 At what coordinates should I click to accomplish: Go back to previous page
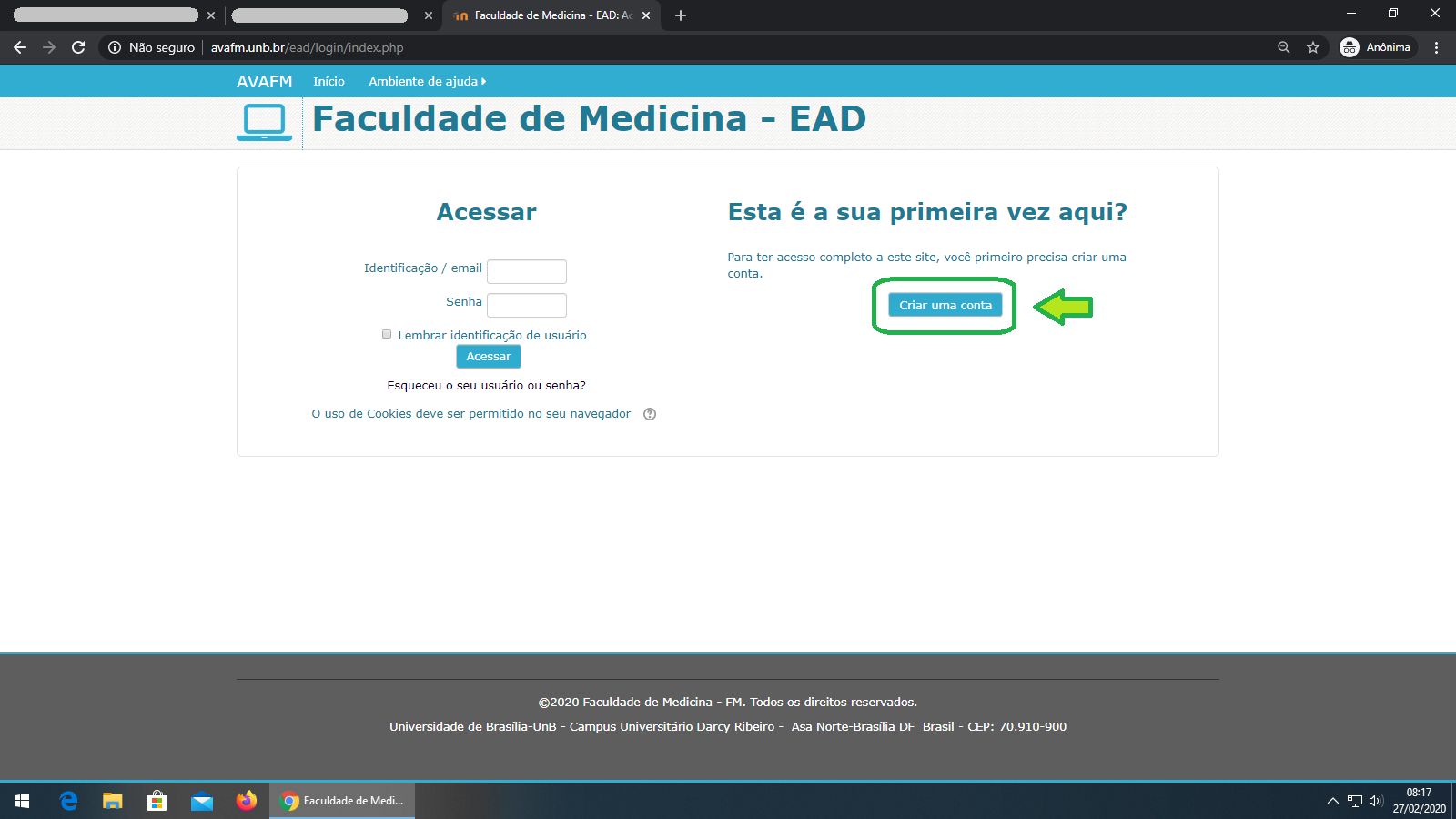point(20,47)
